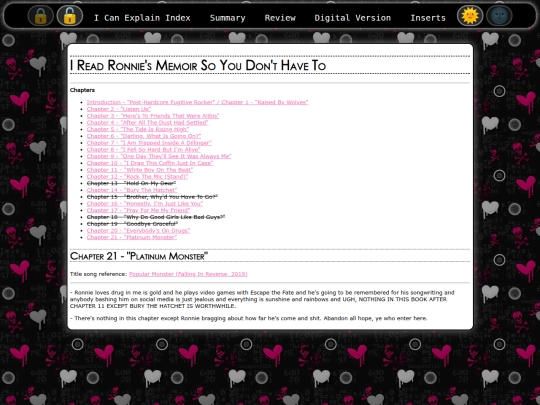This screenshot has width=540, height=405.
Task: Open I Can Explain Index
Action: pos(142,18)
